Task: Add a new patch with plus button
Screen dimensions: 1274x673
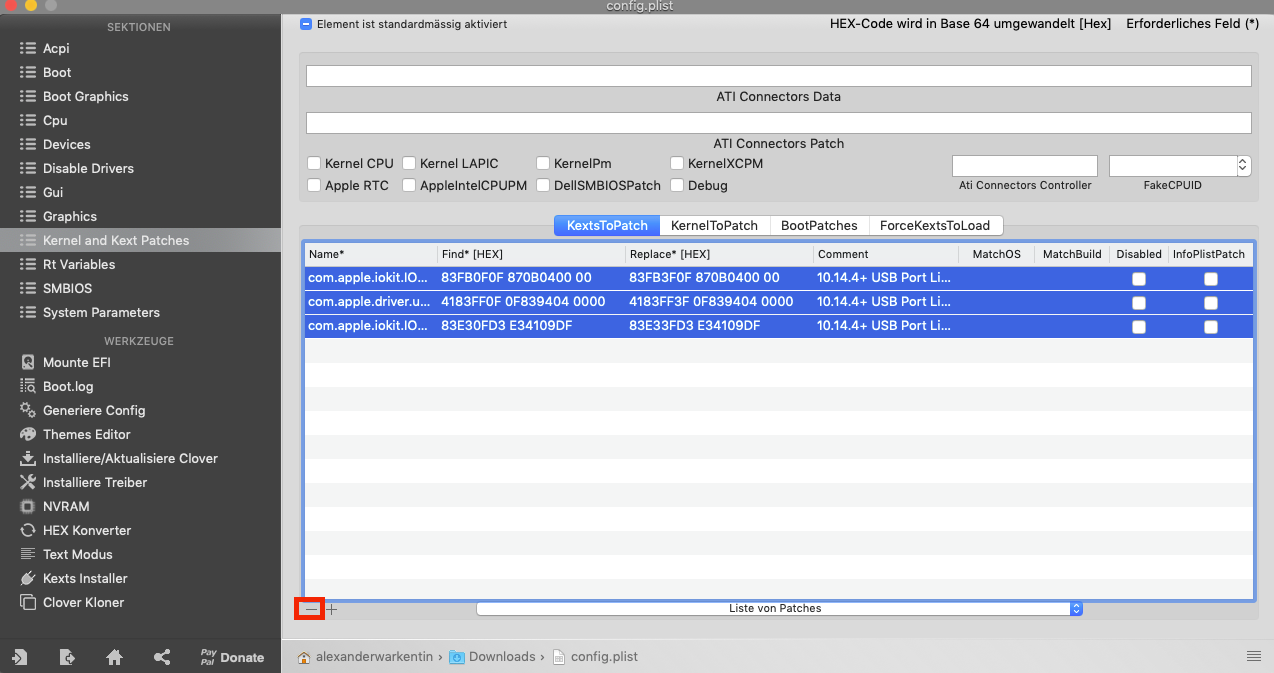Action: click(332, 609)
